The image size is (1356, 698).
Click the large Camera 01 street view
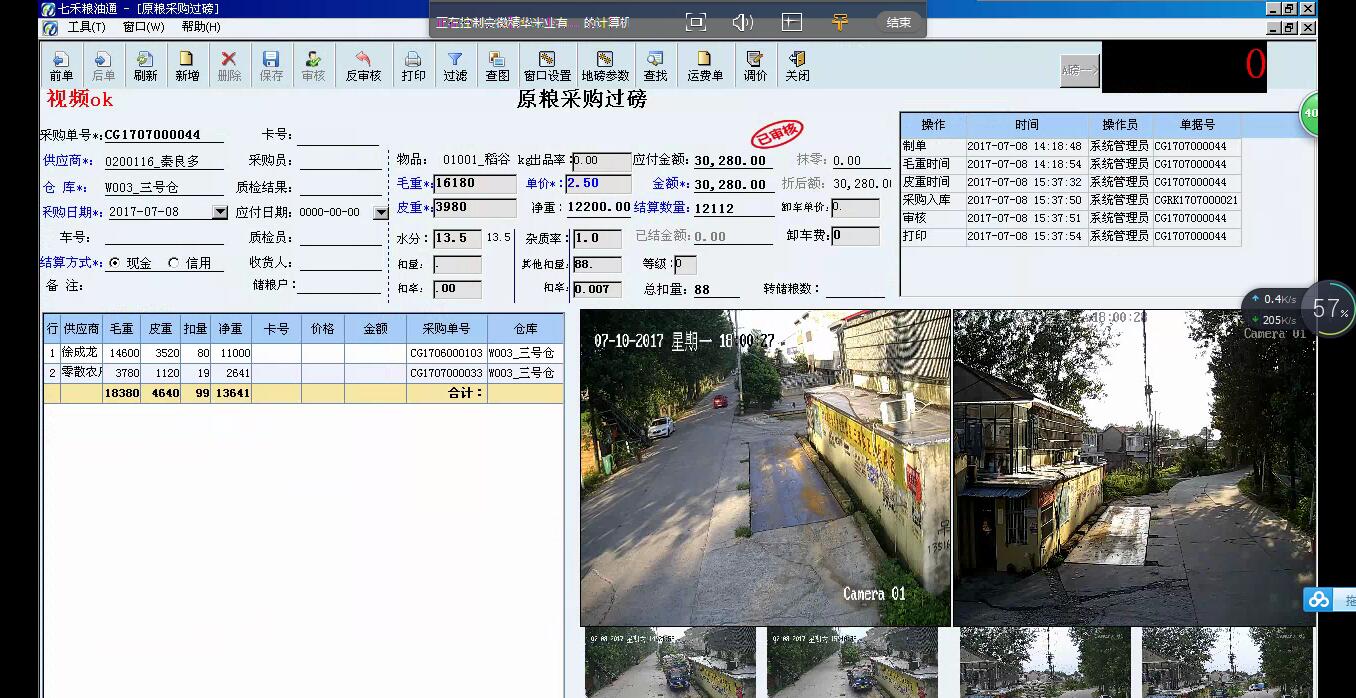tap(765, 467)
